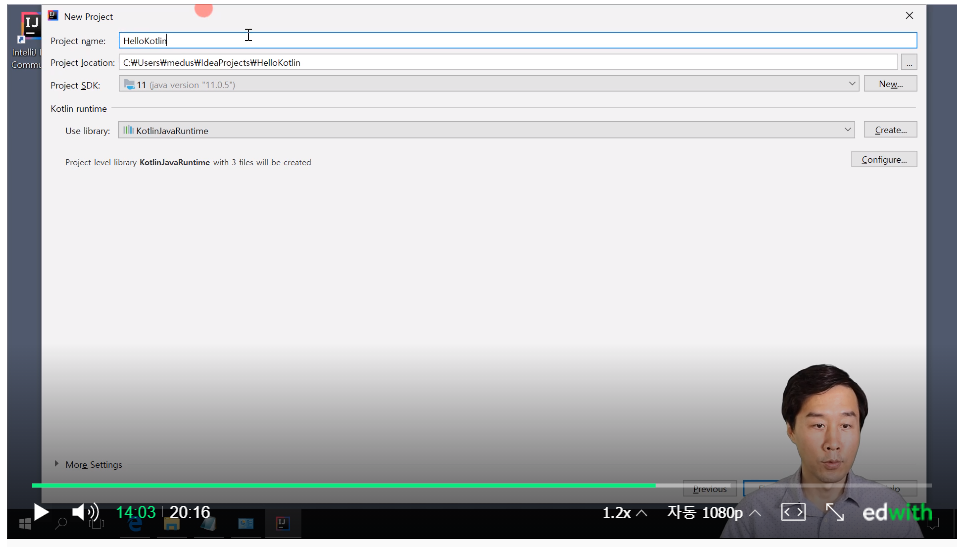Browse for project location with ellipsis button
The image size is (968, 547).
tap(909, 62)
